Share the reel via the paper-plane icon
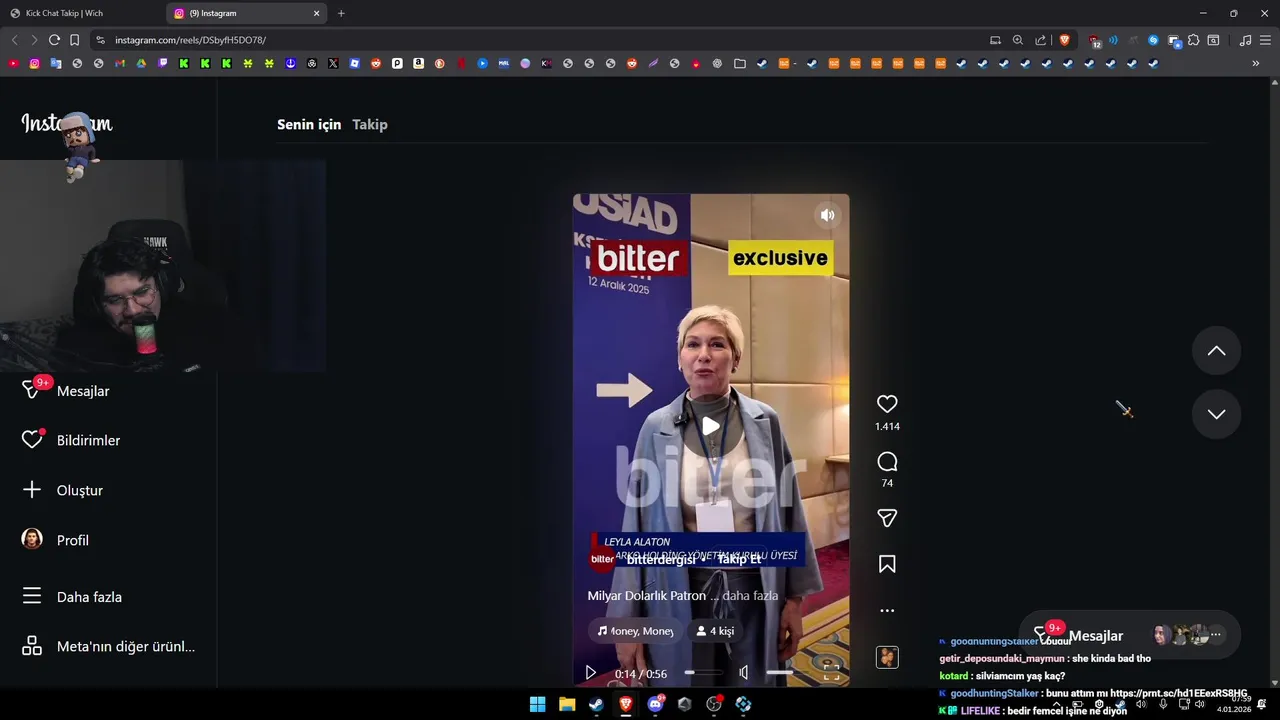The height and width of the screenshot is (720, 1280). tap(887, 518)
